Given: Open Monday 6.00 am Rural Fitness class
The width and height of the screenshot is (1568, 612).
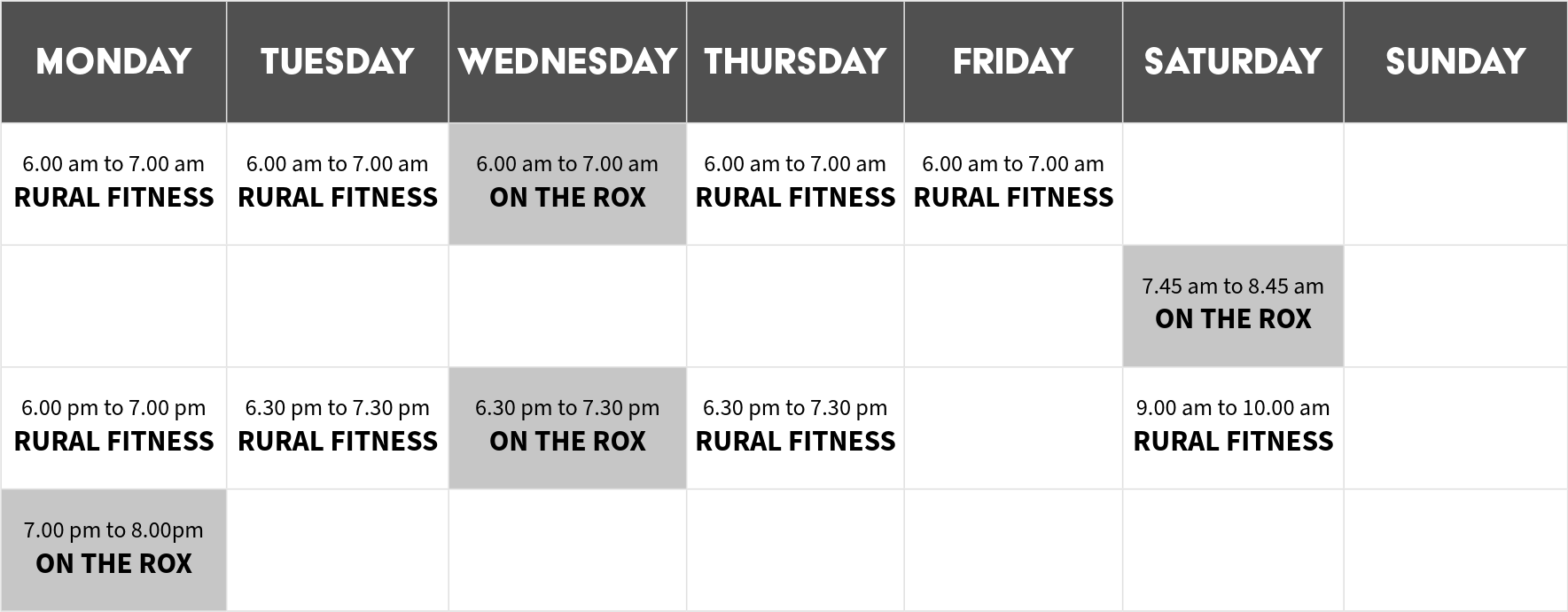Looking at the screenshot, I should coord(113,184).
